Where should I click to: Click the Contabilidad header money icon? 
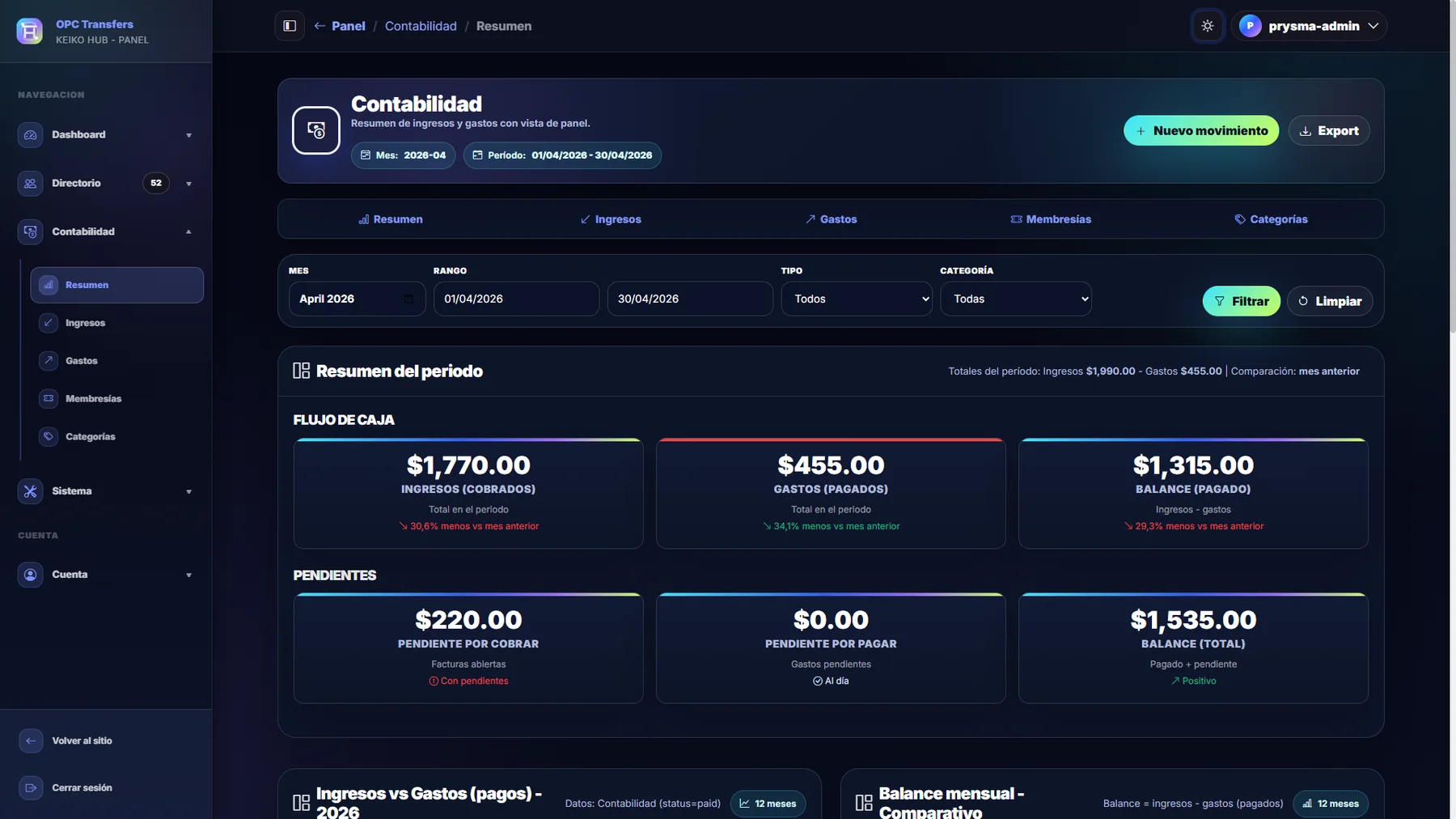(x=316, y=130)
